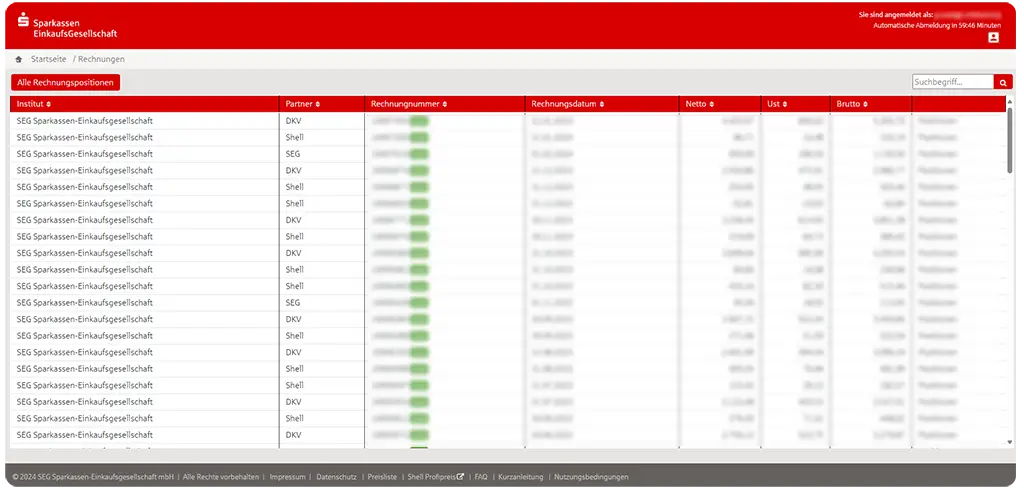The width and height of the screenshot is (1024, 490).
Task: Sort table by Institut column
Action: click(34, 104)
